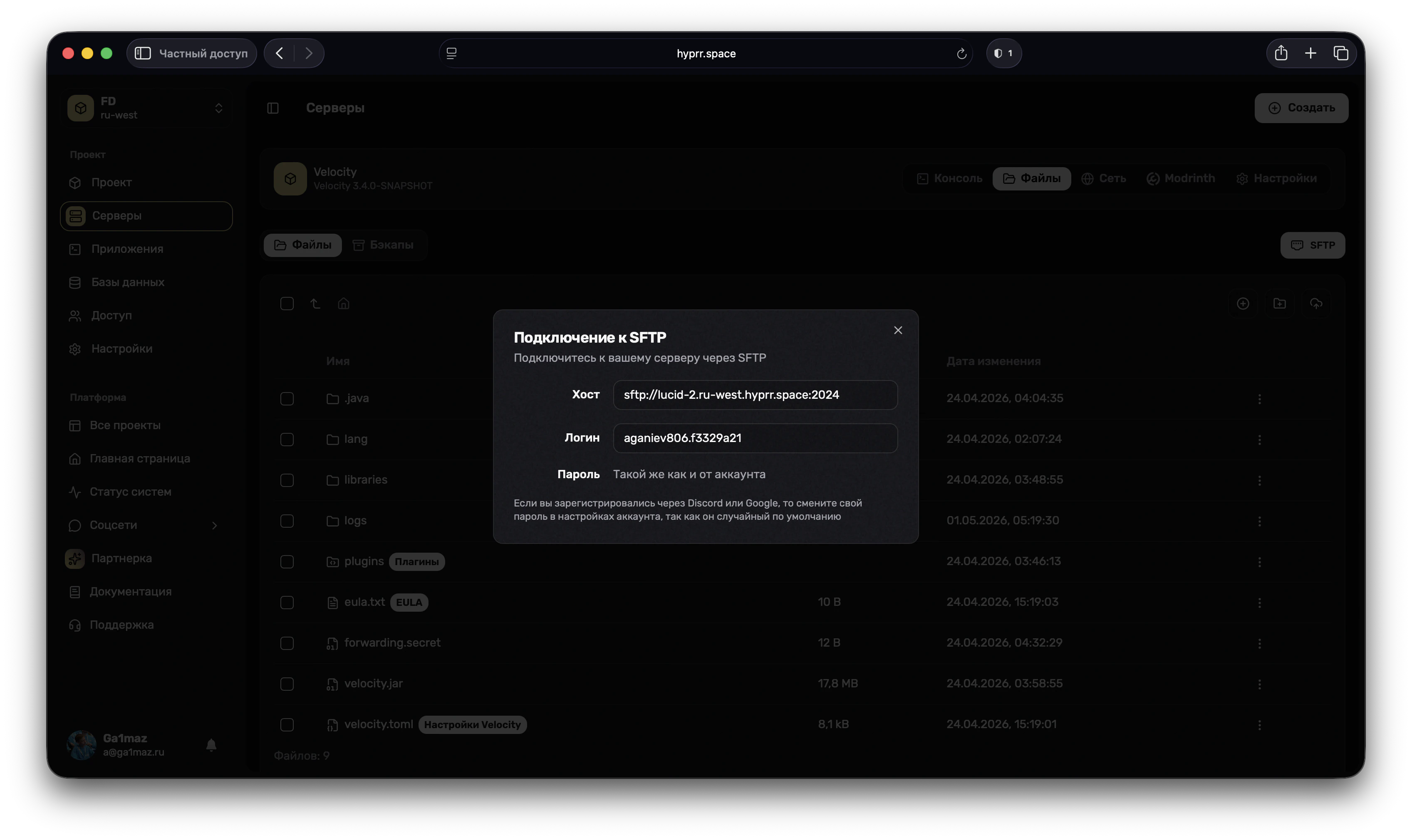
Task: Open Safari sidebar toggle icon
Action: point(143,53)
